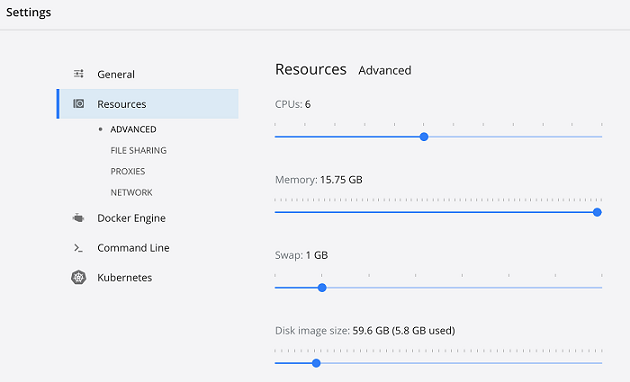
Task: Open the PROXIES subsection
Action: point(128,172)
